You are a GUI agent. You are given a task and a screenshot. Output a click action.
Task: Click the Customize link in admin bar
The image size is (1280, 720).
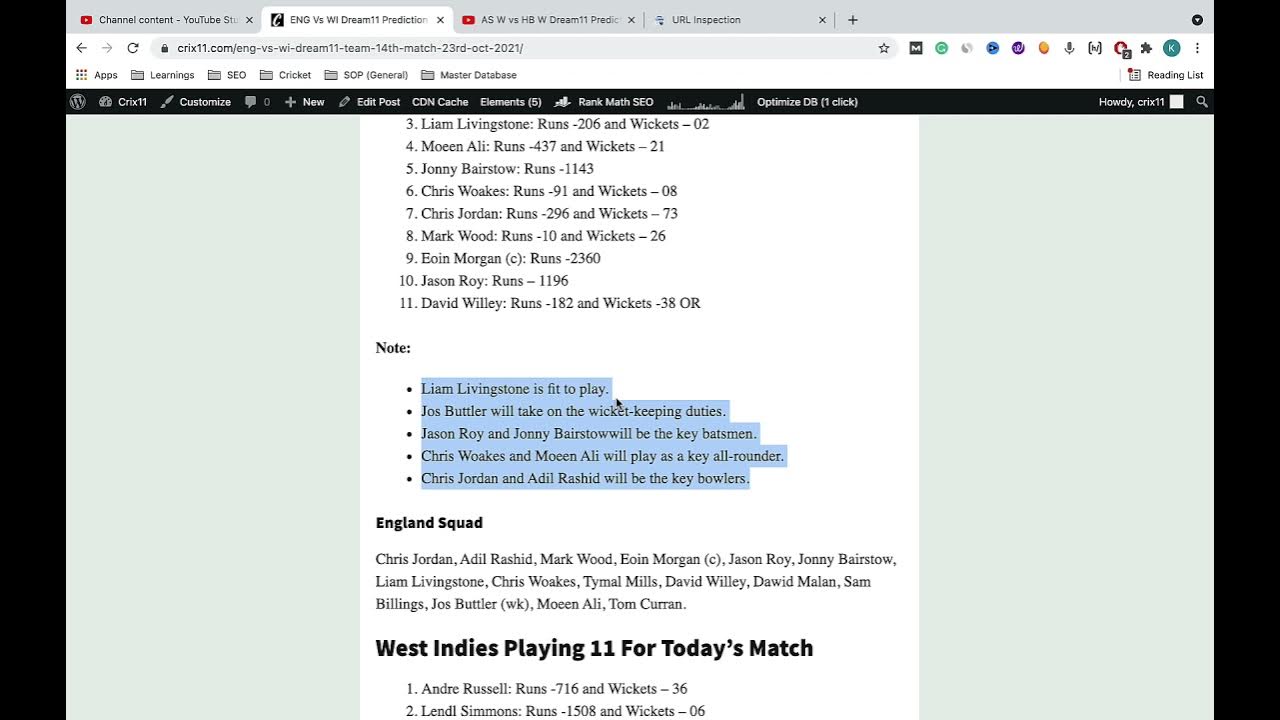(196, 102)
